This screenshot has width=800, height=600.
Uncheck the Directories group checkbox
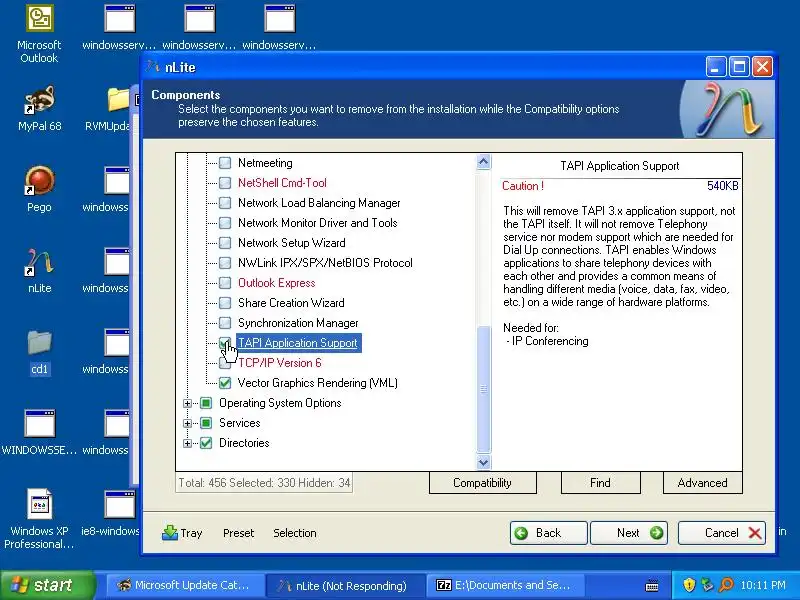[206, 443]
